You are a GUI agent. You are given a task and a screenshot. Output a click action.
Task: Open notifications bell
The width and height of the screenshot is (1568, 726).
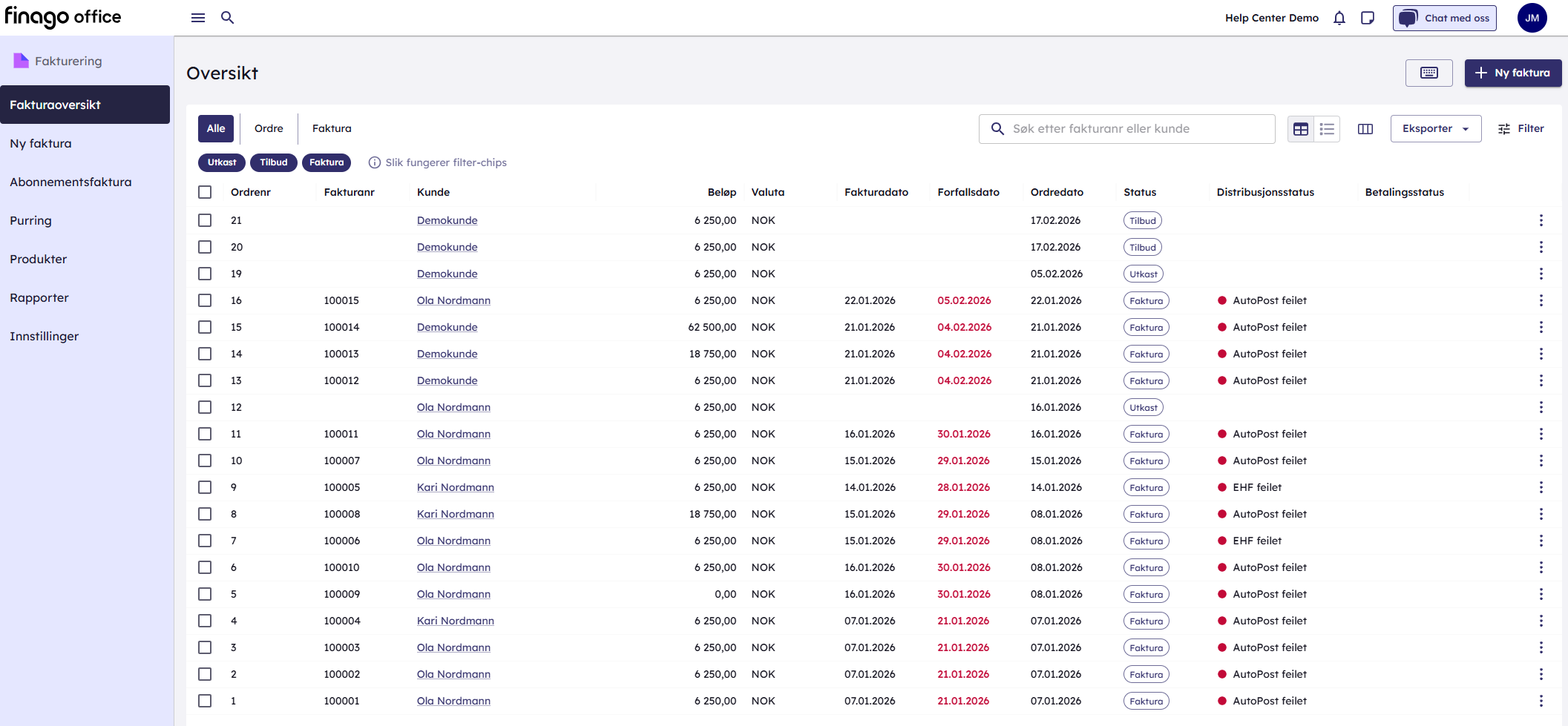1339,18
